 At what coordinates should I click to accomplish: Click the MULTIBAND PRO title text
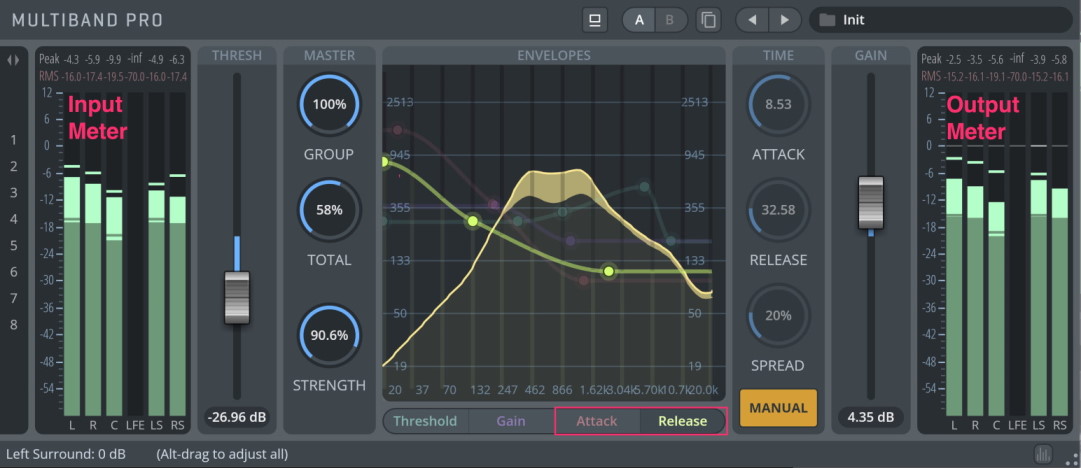click(x=88, y=20)
